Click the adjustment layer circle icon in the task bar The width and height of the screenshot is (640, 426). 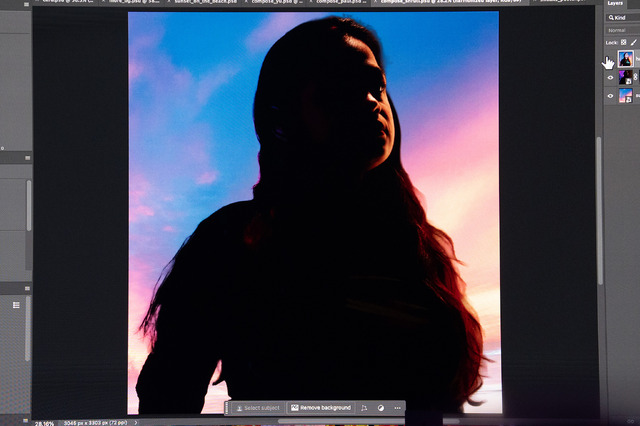tap(380, 408)
